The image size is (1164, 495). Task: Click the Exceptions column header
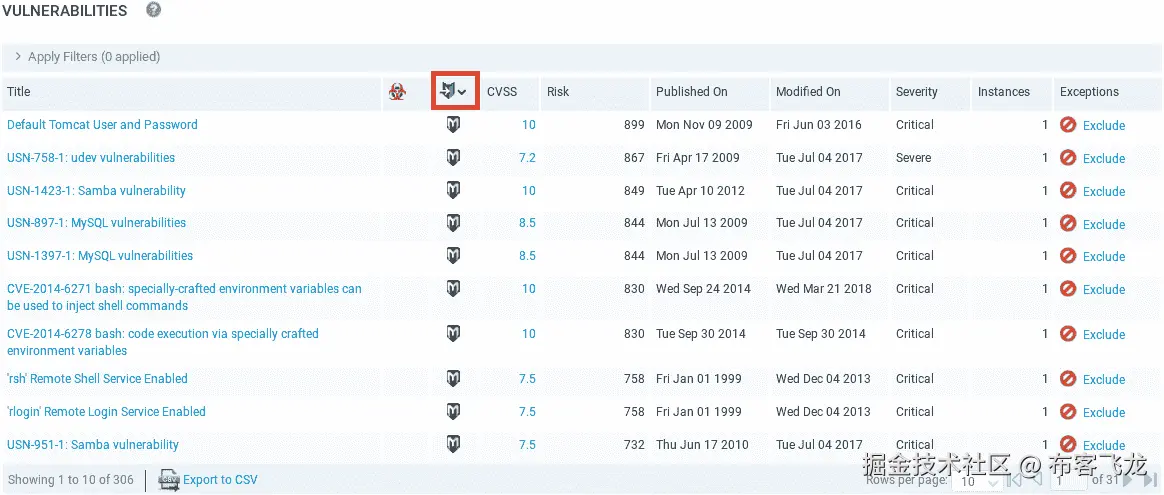(x=1089, y=92)
